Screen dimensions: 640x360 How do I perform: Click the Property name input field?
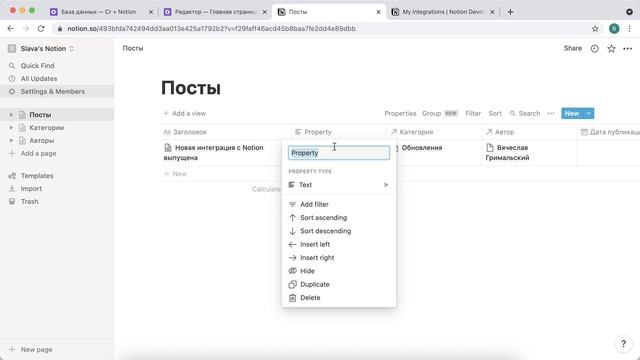coord(339,153)
